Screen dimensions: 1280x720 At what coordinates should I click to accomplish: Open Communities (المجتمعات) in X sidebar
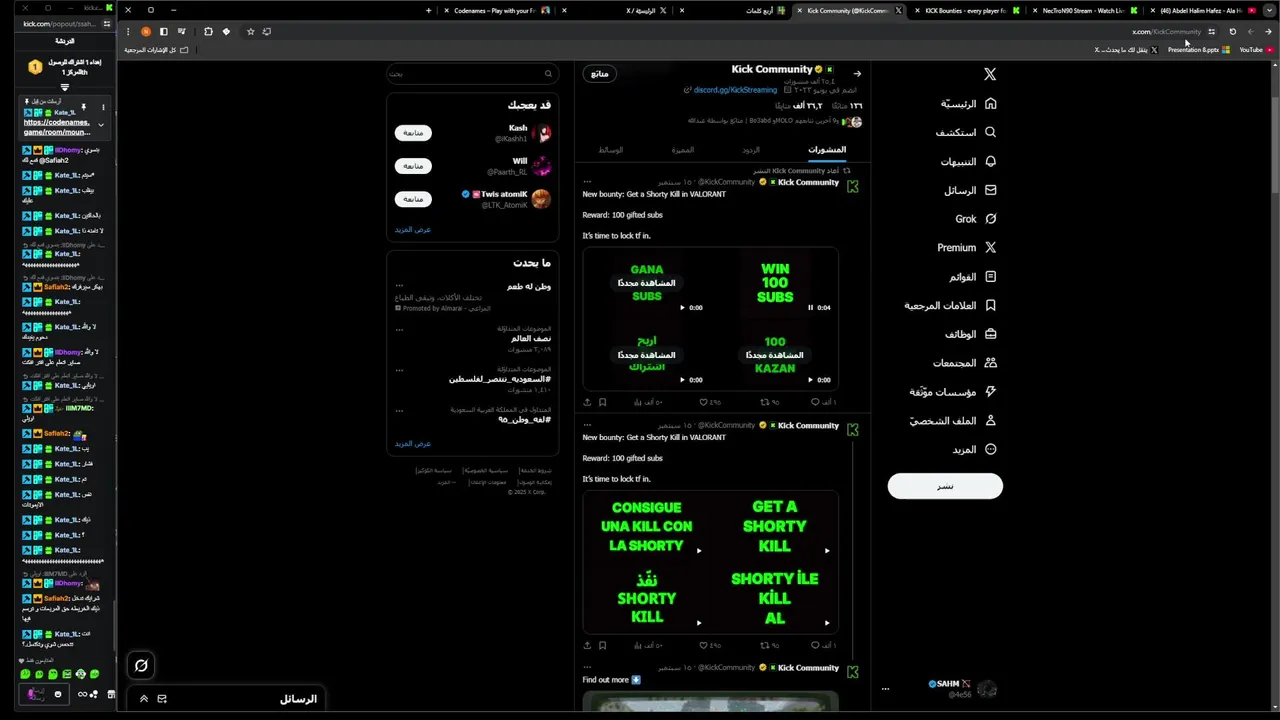964,363
